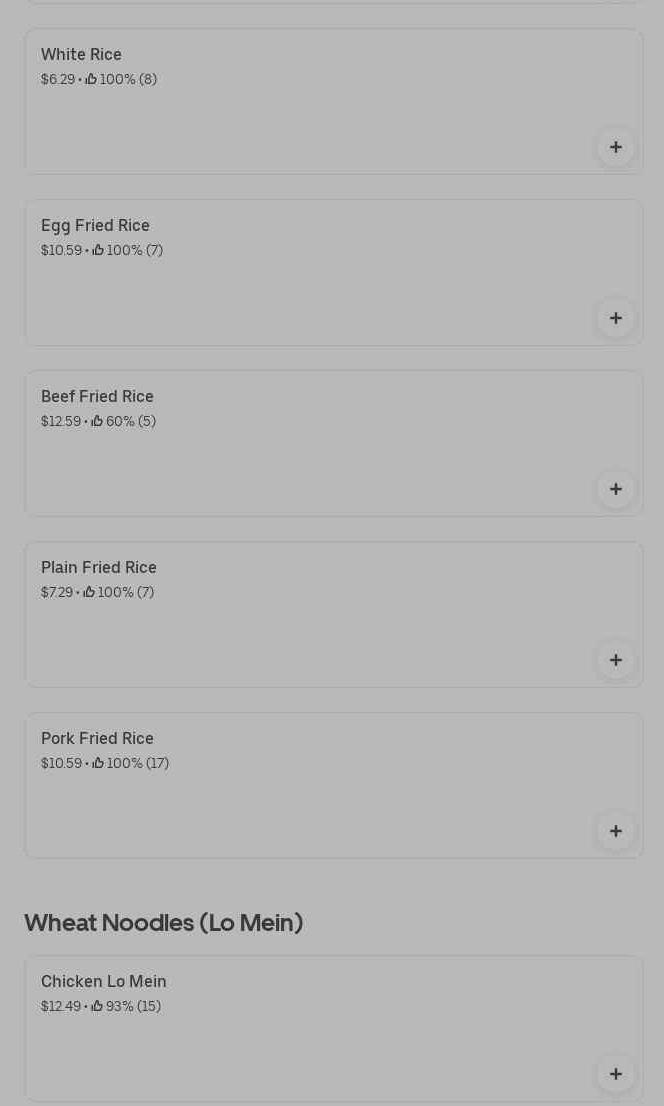This screenshot has width=664, height=1106.
Task: Click the thumbs-up icon under Beef Fried Rice
Action: (97, 421)
